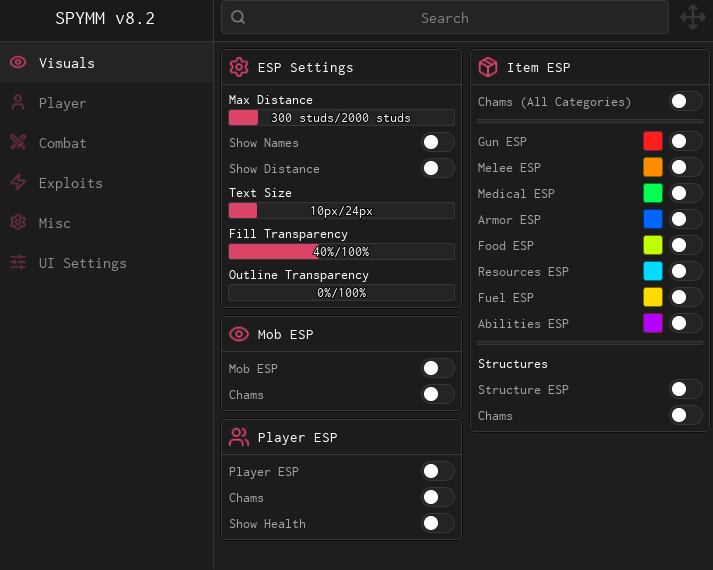This screenshot has height=570, width=713.
Task: Click the gear icon next to Misc
Action: pyautogui.click(x=18, y=223)
